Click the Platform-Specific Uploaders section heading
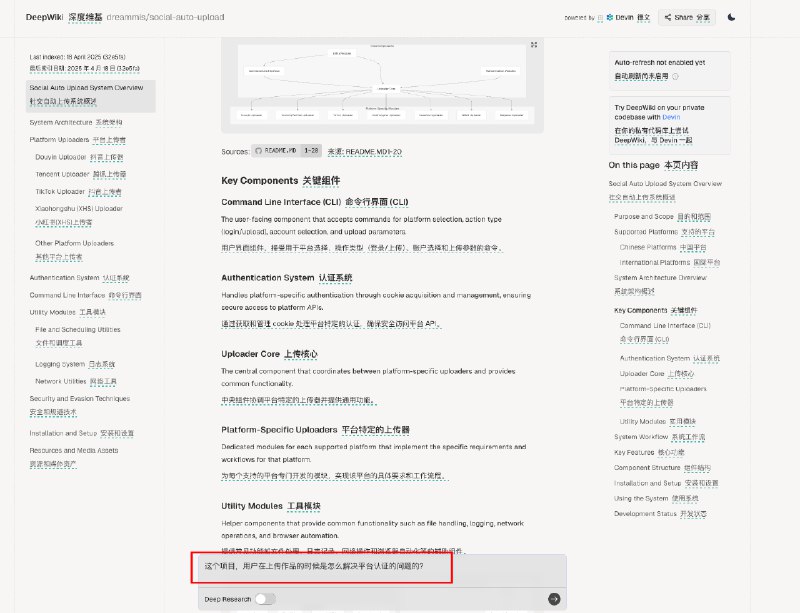 [315, 430]
